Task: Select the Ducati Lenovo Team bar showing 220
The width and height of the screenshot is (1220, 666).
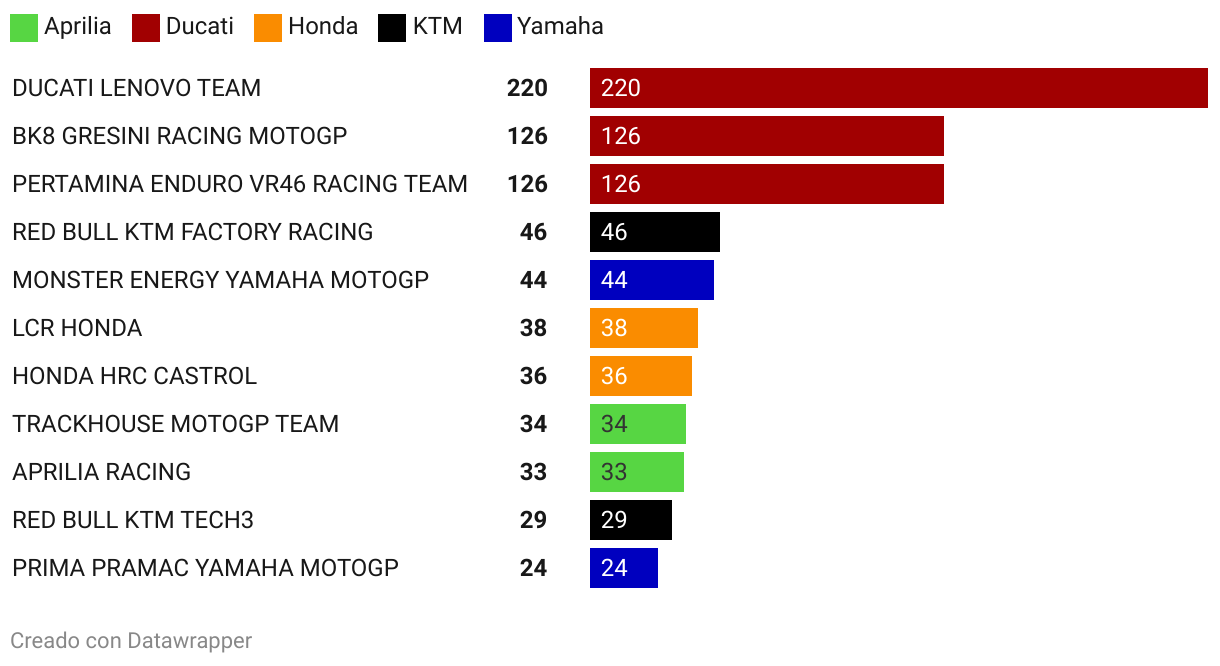Action: (x=899, y=88)
